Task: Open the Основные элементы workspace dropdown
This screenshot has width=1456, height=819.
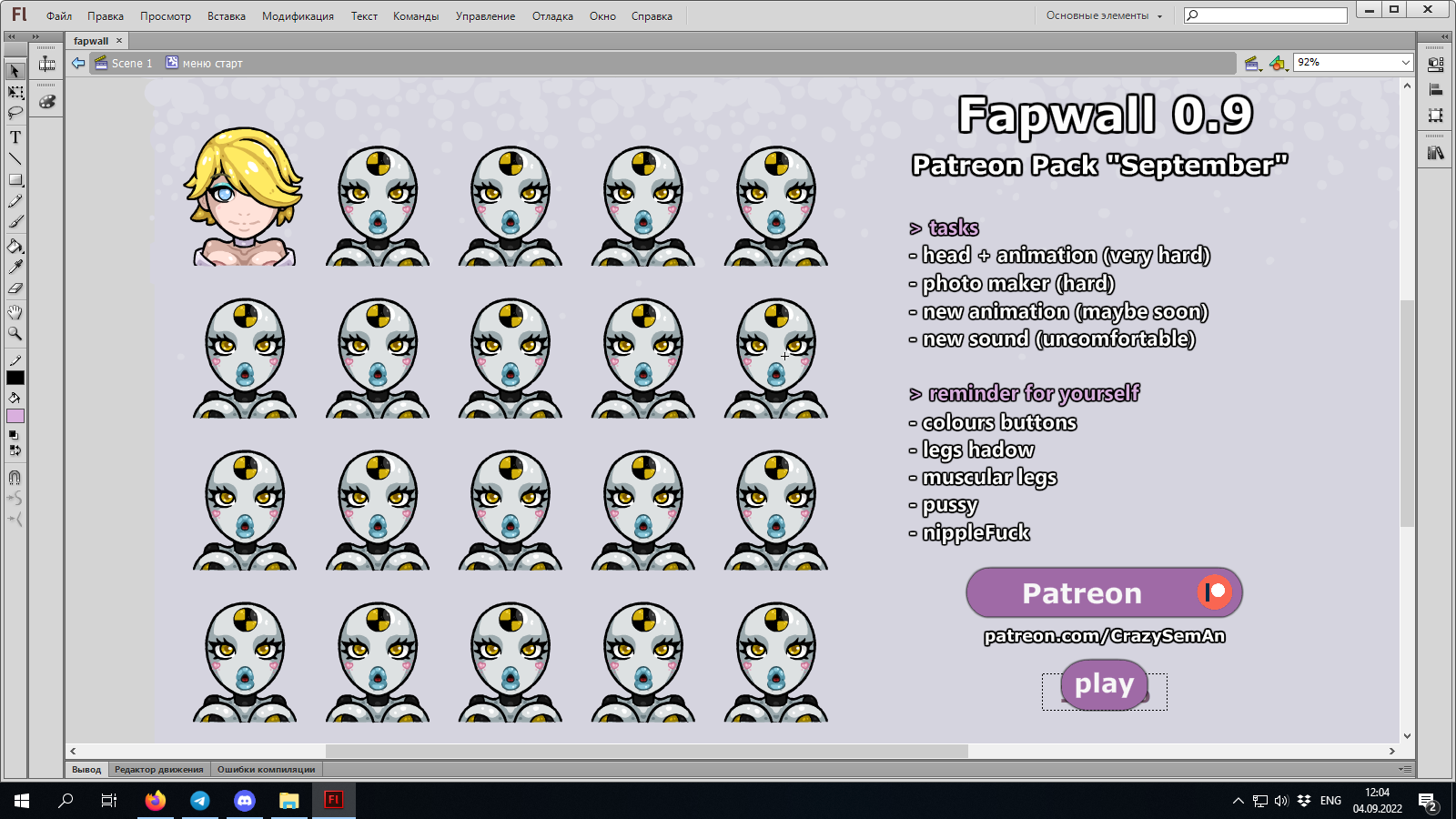Action: point(1104,15)
